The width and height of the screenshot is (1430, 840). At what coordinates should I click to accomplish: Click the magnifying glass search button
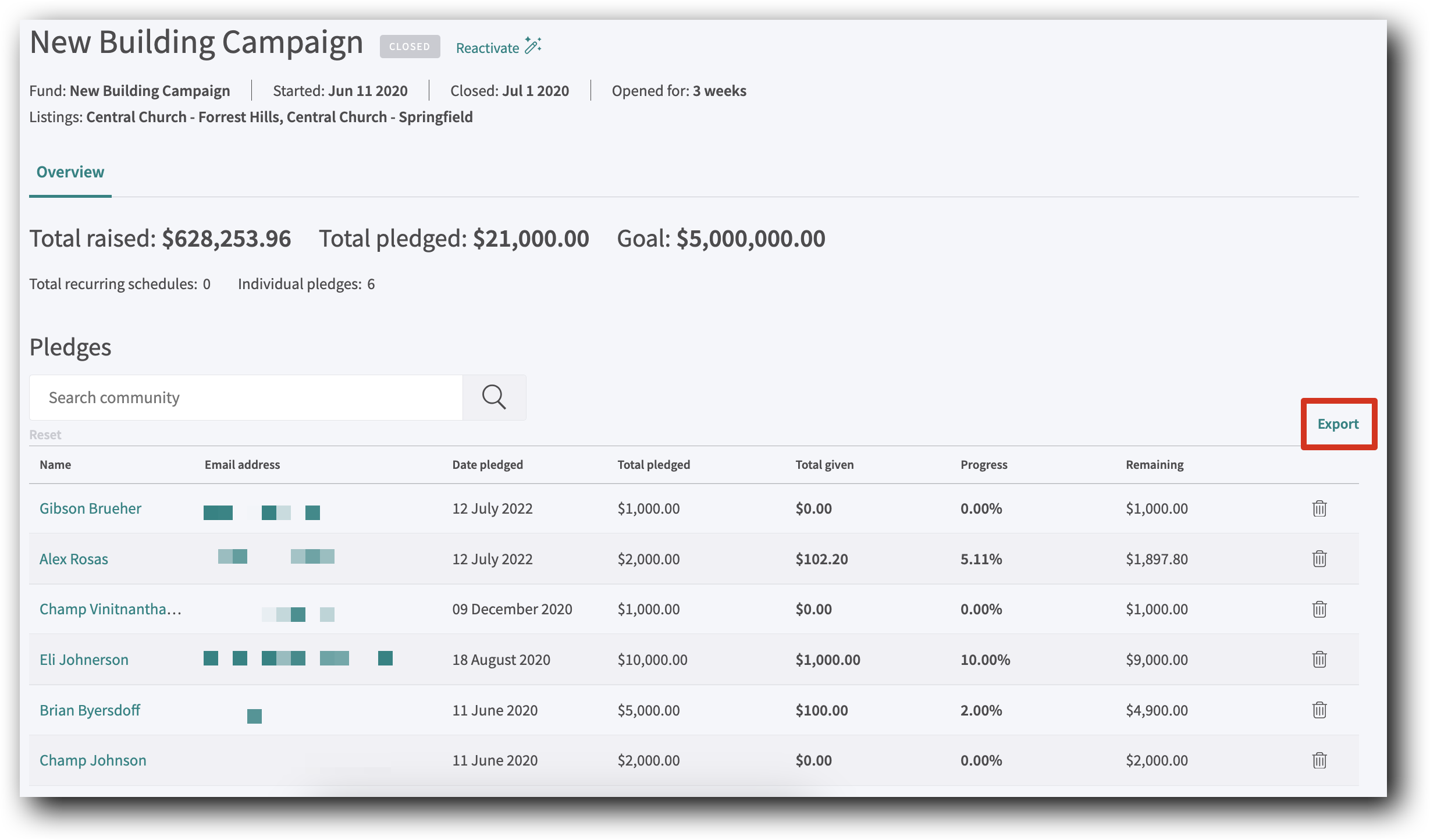click(494, 398)
